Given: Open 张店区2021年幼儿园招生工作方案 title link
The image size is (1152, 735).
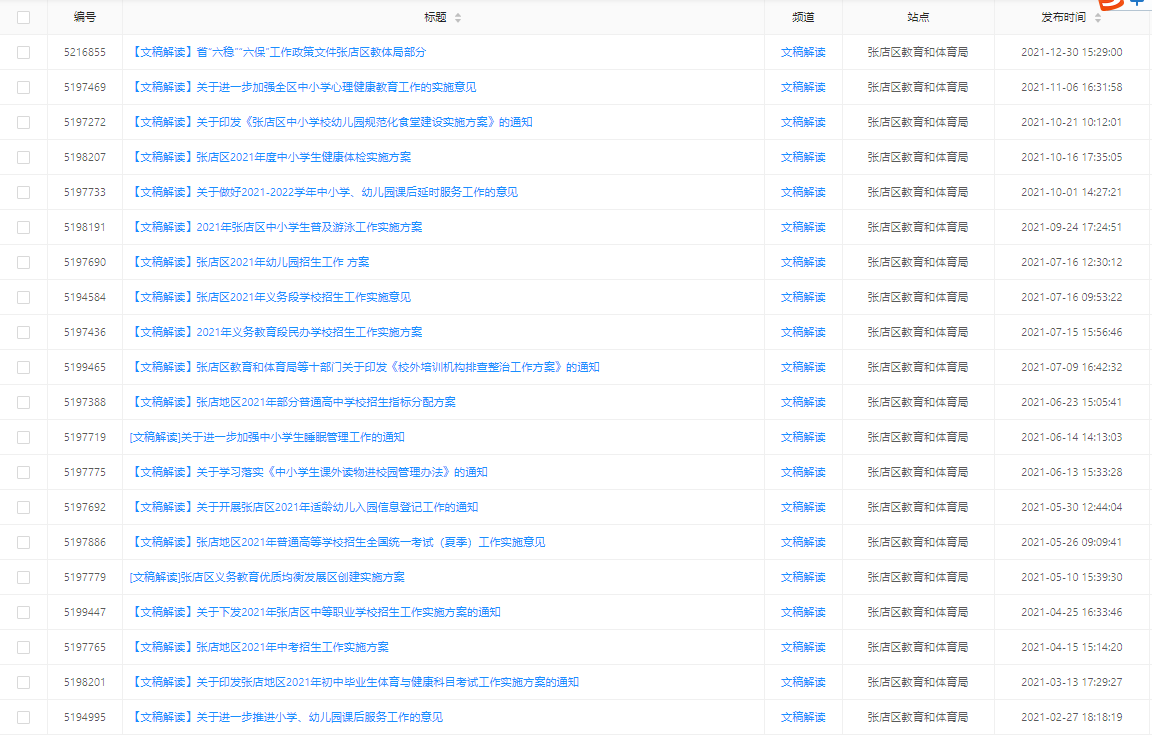Looking at the screenshot, I should [250, 262].
